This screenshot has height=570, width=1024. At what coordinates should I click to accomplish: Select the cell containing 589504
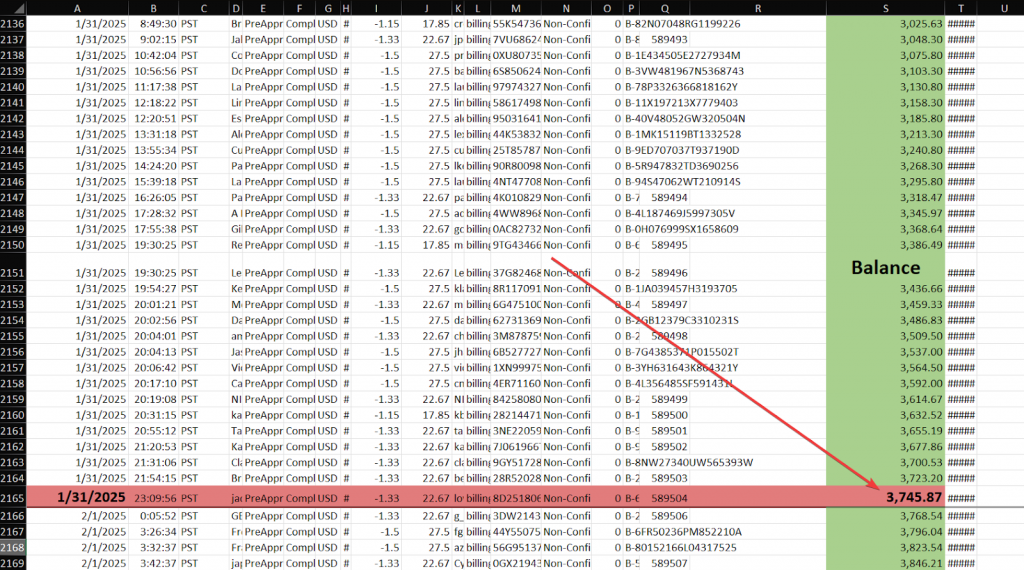668,496
